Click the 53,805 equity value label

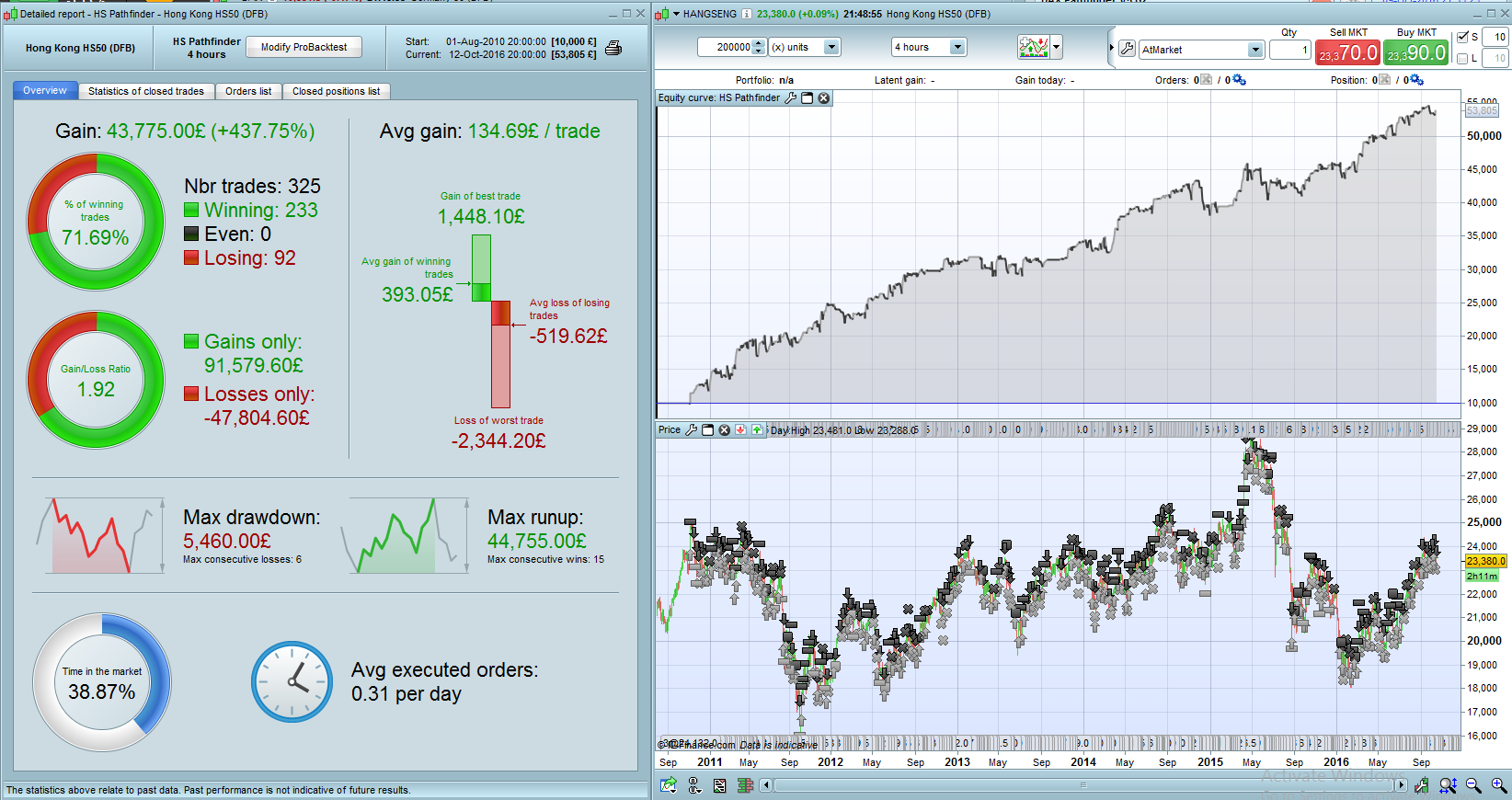1482,110
